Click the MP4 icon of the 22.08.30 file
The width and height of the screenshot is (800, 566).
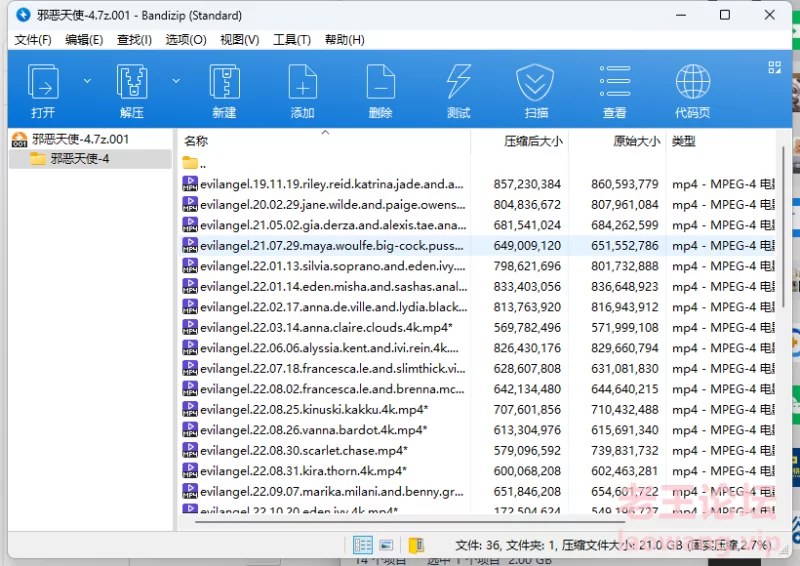[190, 450]
